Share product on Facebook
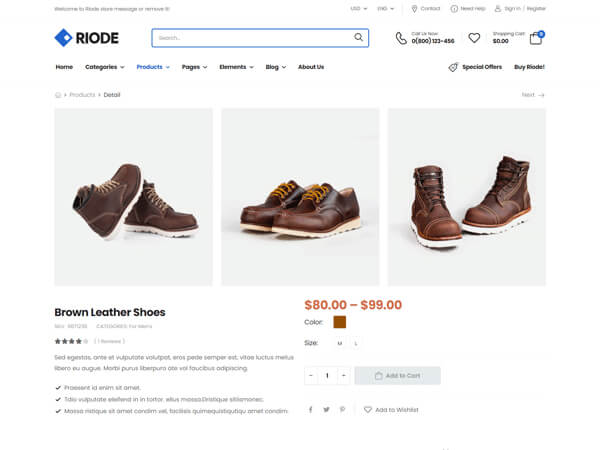Screen dimensions: 600x450 pyautogui.click(x=310, y=409)
